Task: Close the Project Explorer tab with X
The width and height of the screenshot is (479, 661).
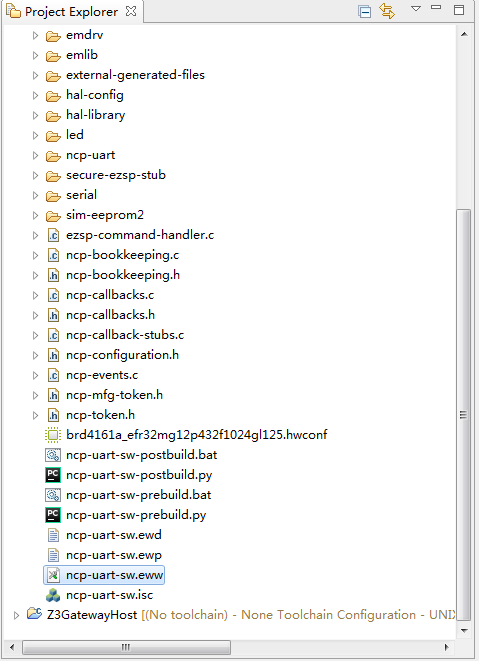Action: 131,11
